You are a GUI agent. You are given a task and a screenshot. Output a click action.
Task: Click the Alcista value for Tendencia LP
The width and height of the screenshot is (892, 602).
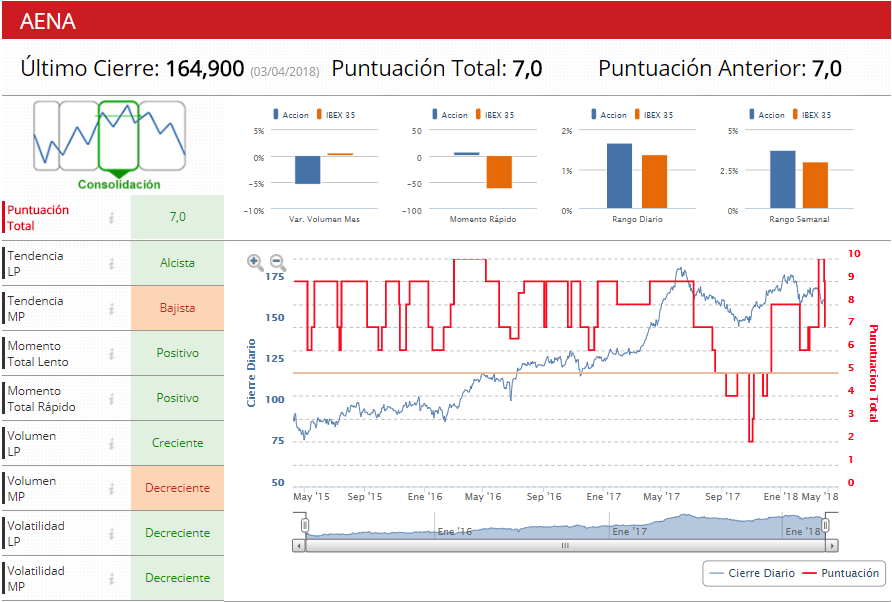click(x=177, y=263)
